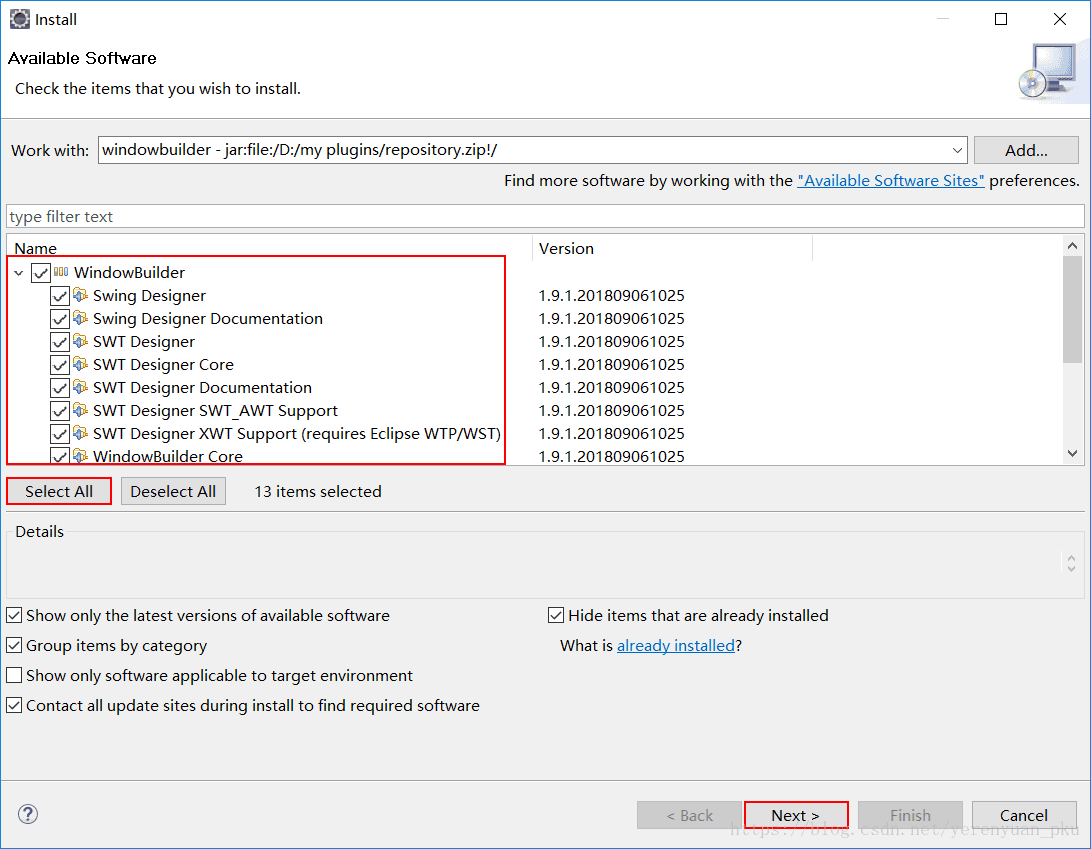Click the WindowBuilder category icon

61,272
